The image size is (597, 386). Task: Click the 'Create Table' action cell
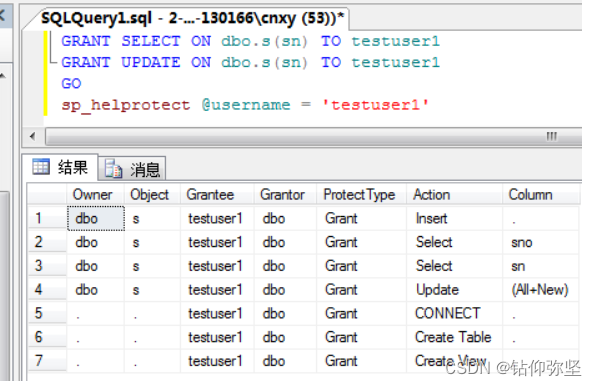click(x=455, y=337)
